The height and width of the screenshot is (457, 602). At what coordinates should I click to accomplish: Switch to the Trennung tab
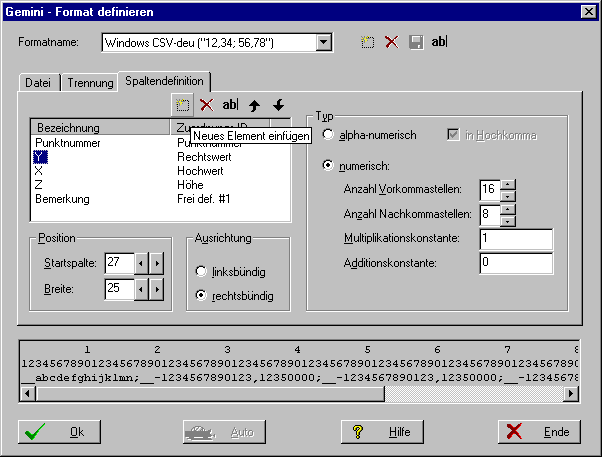pyautogui.click(x=90, y=83)
